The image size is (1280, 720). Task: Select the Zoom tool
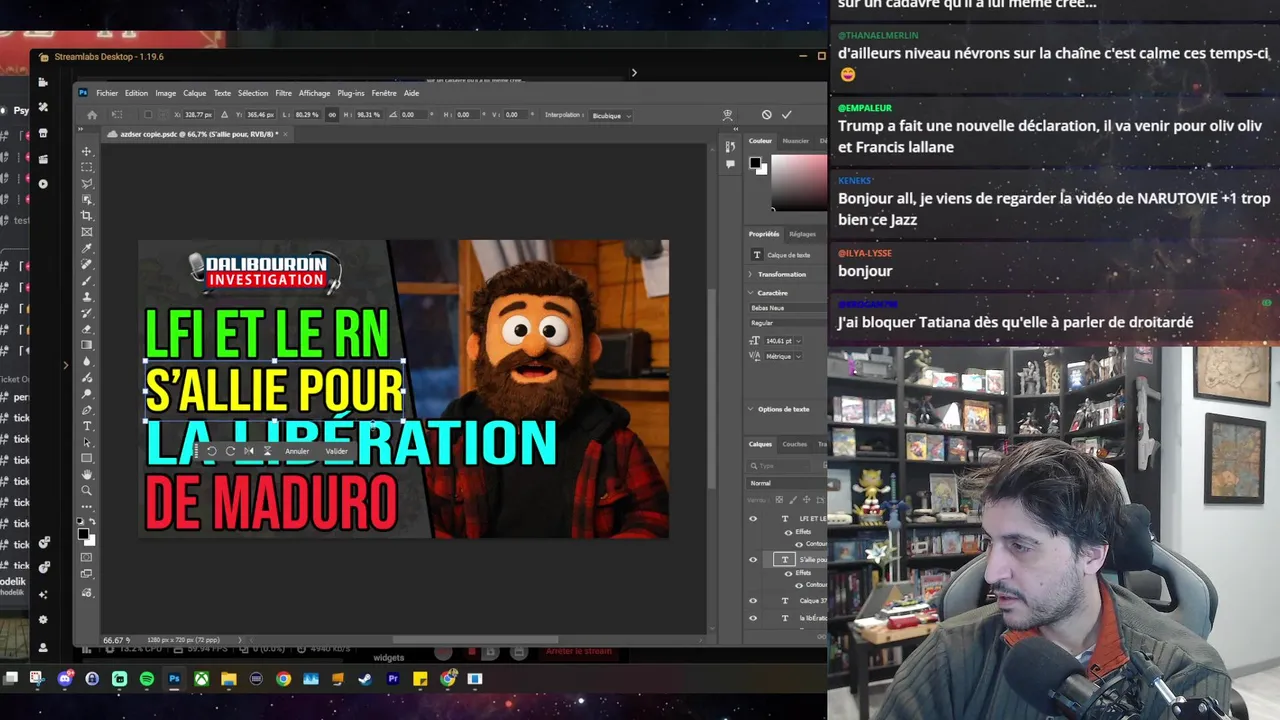pos(87,491)
